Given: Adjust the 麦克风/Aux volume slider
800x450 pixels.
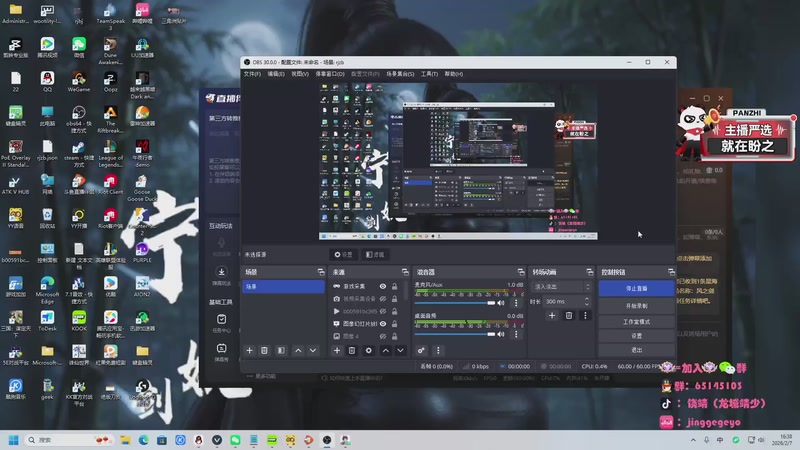Looking at the screenshot, I should coord(455,303).
